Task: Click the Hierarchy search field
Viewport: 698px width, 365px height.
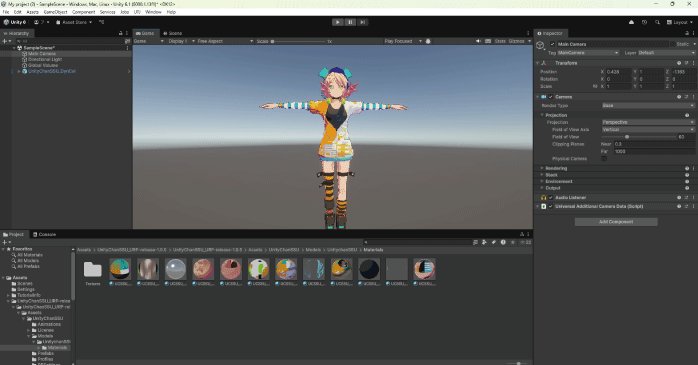Action: [x=69, y=41]
